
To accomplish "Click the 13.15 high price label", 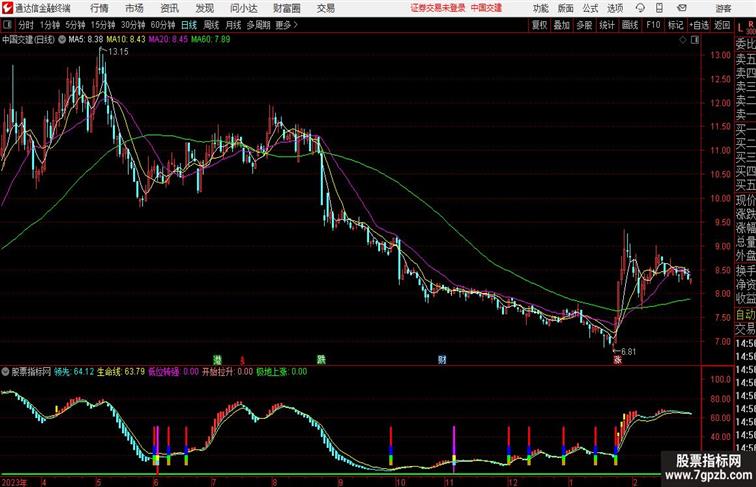I will (118, 52).
